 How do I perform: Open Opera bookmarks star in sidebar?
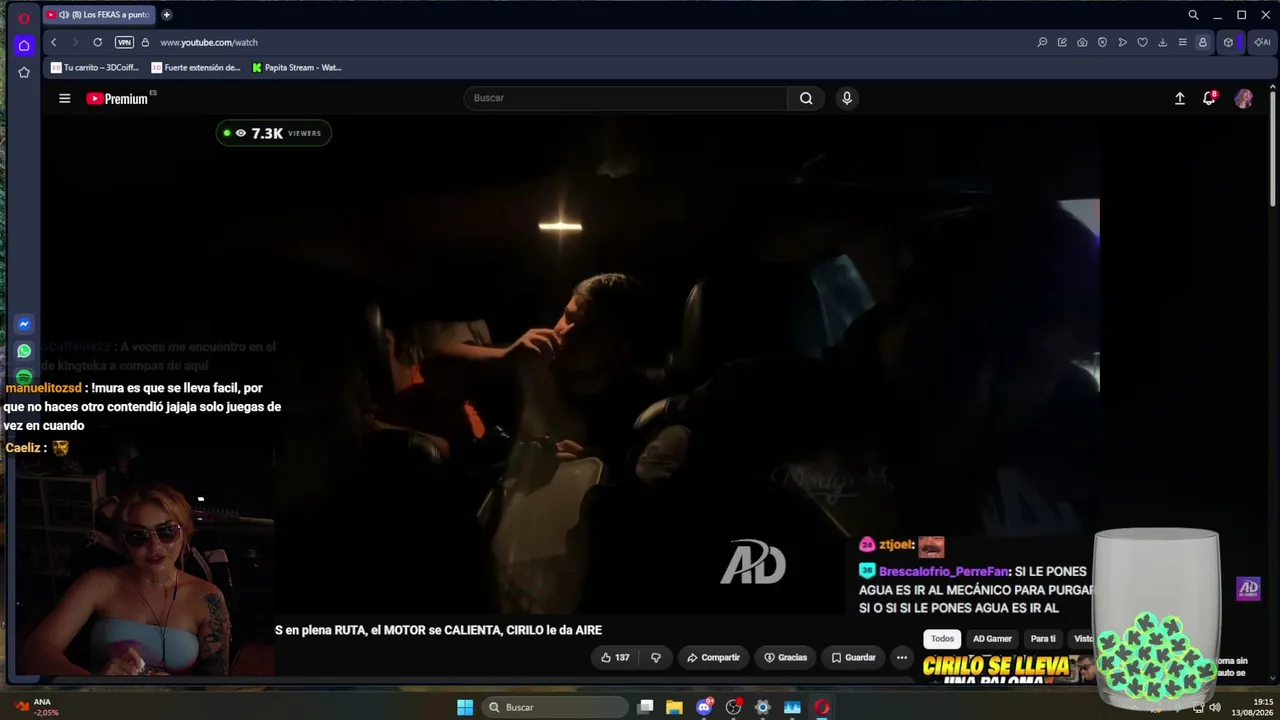(24, 72)
